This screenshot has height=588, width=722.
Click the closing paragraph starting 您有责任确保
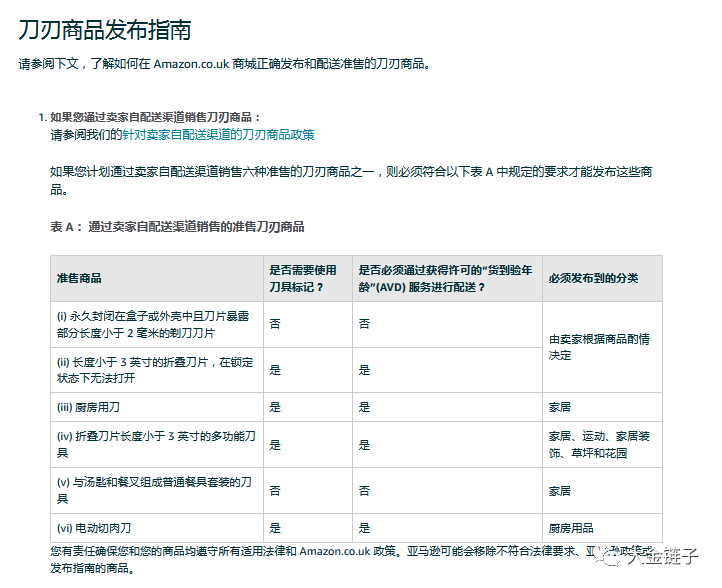(x=351, y=559)
